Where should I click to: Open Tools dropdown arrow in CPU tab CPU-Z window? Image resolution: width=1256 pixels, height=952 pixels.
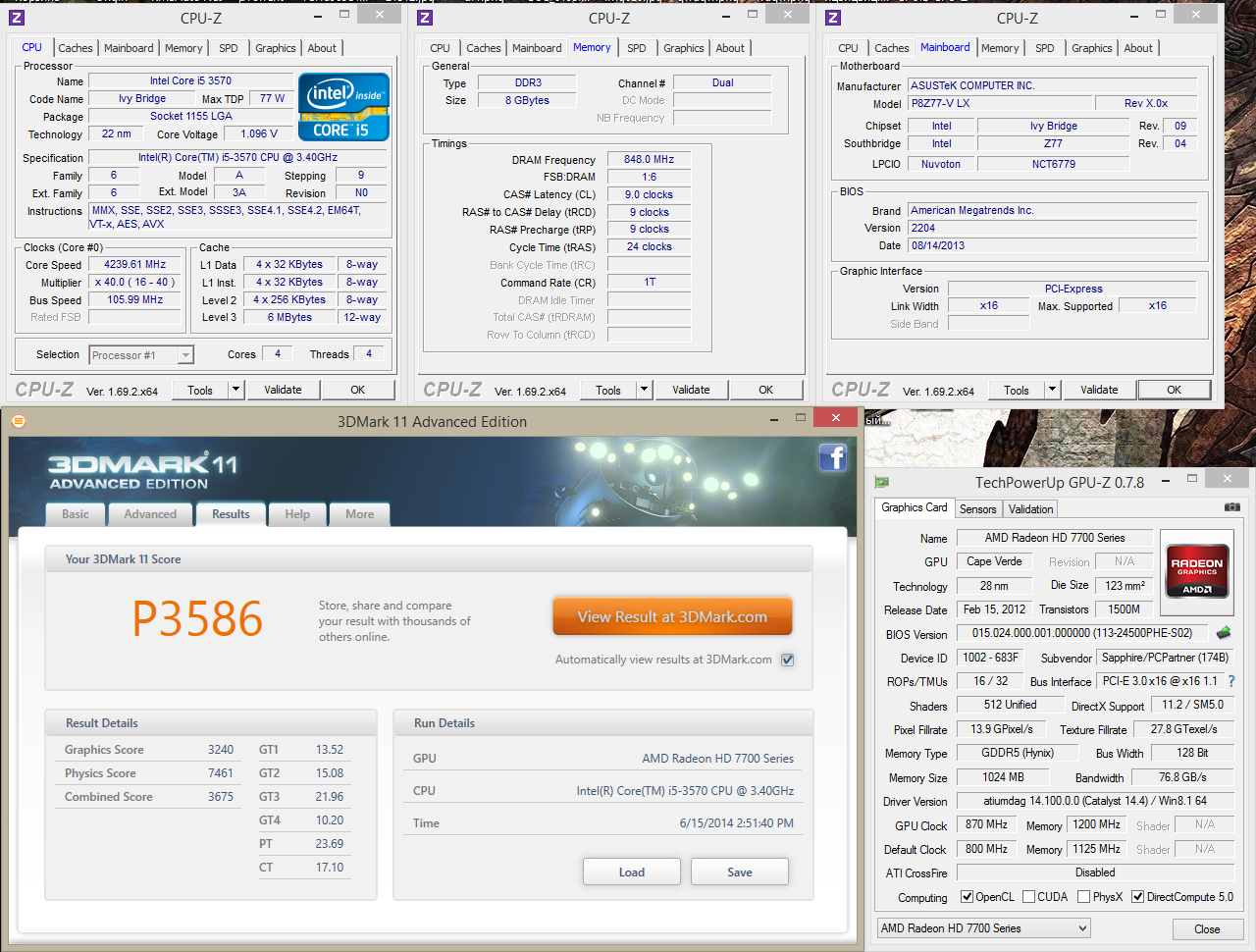[x=235, y=390]
